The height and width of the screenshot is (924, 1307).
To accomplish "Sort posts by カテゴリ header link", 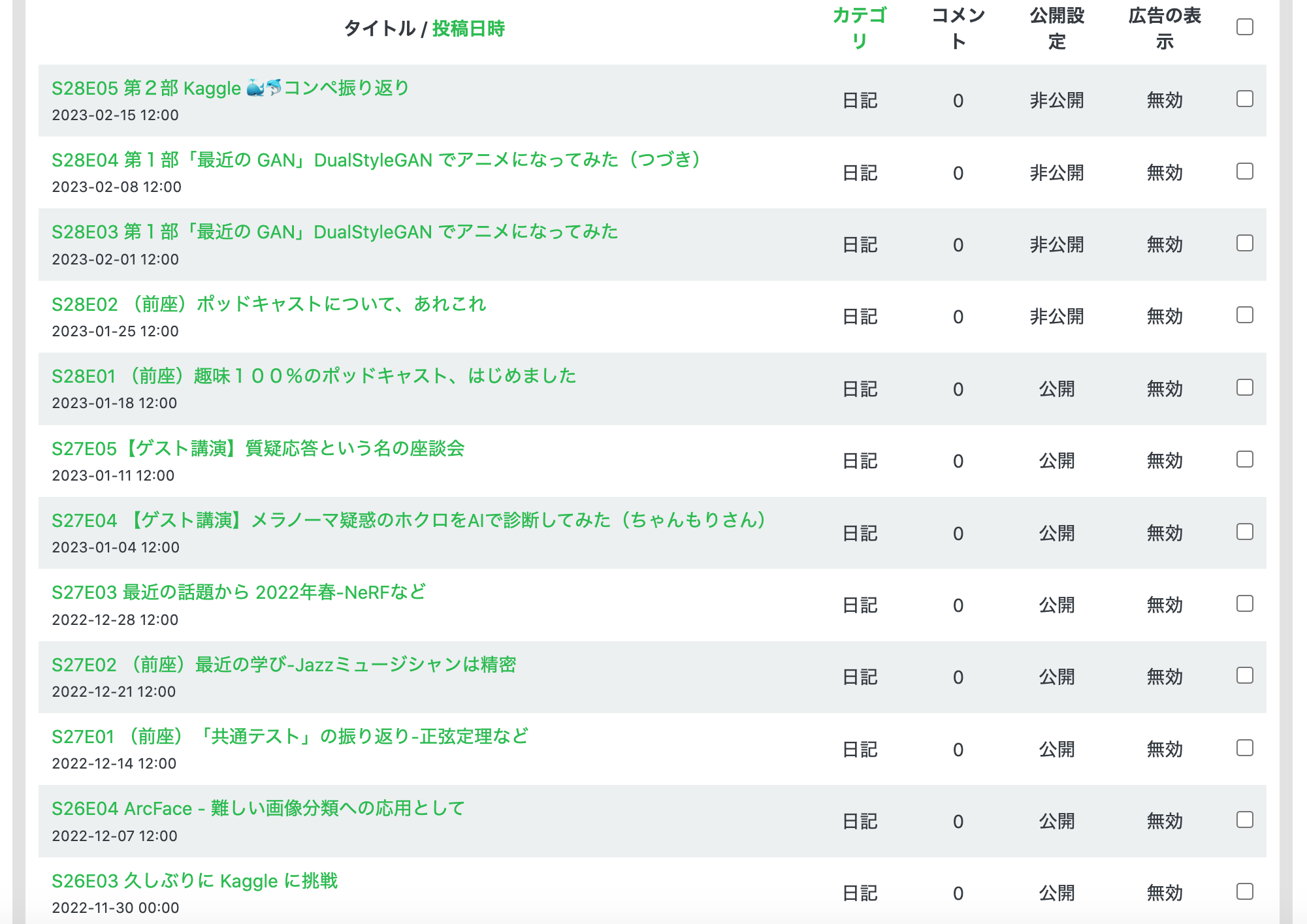I will tap(860, 28).
